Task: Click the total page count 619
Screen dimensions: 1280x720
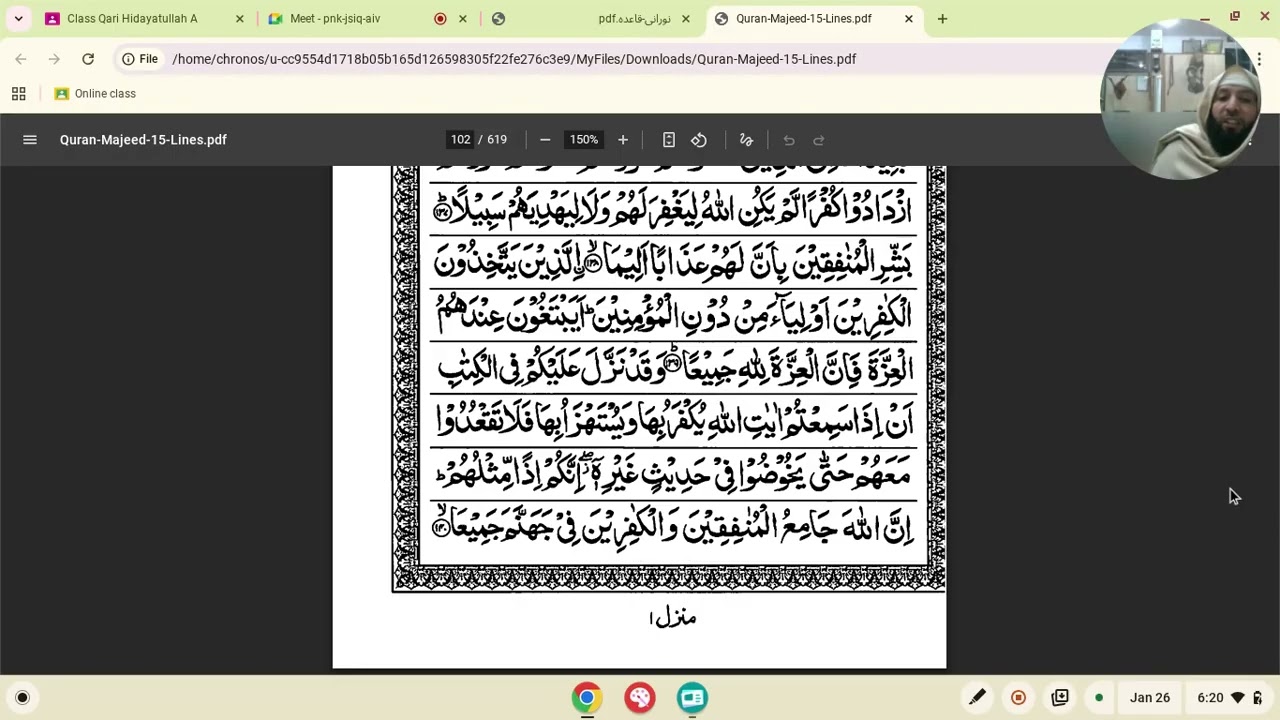Action: [497, 140]
